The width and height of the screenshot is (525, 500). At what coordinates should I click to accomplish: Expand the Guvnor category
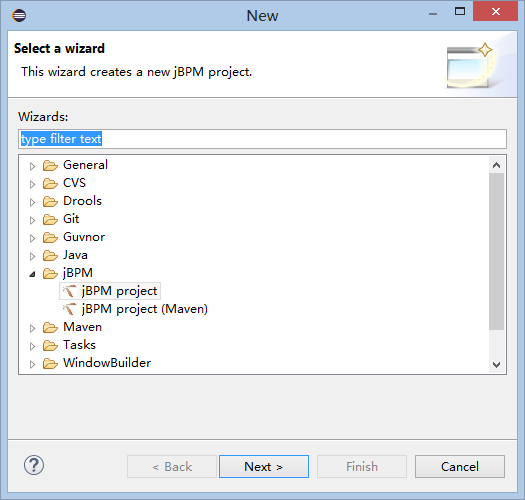pyautogui.click(x=32, y=238)
